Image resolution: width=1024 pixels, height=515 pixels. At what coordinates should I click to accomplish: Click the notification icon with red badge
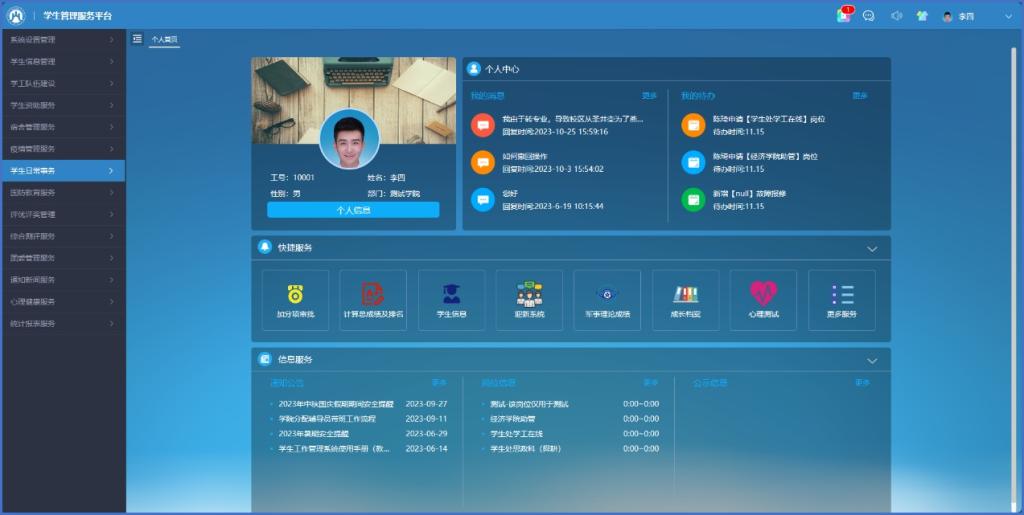(844, 16)
